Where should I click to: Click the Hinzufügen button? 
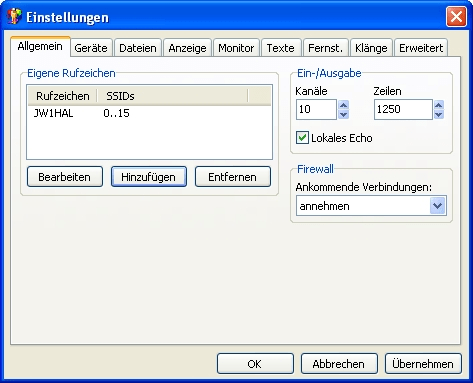[x=149, y=177]
